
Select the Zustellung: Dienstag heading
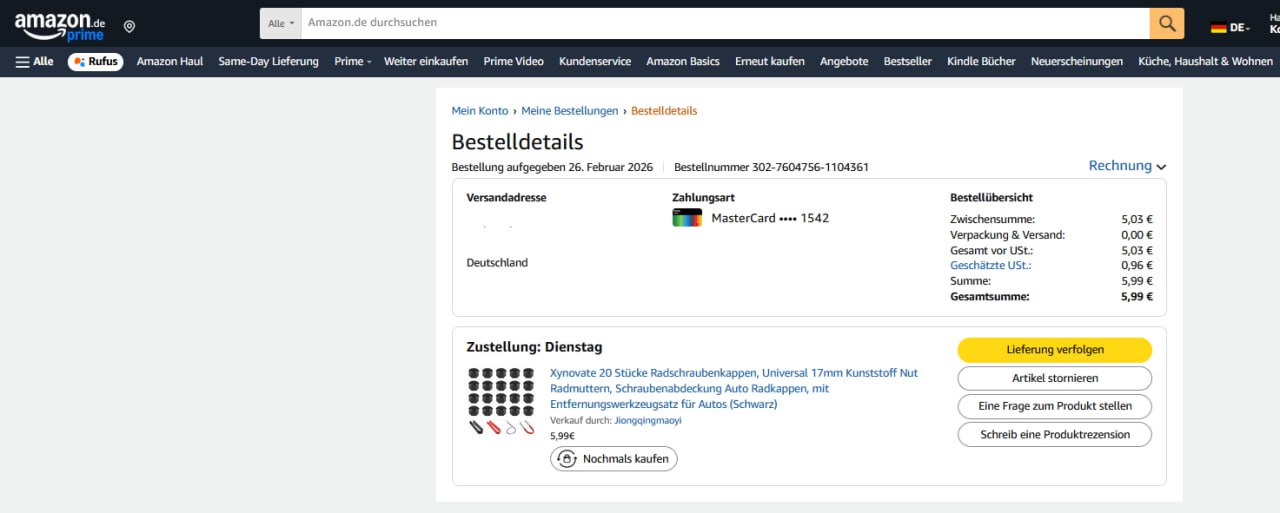tap(535, 347)
